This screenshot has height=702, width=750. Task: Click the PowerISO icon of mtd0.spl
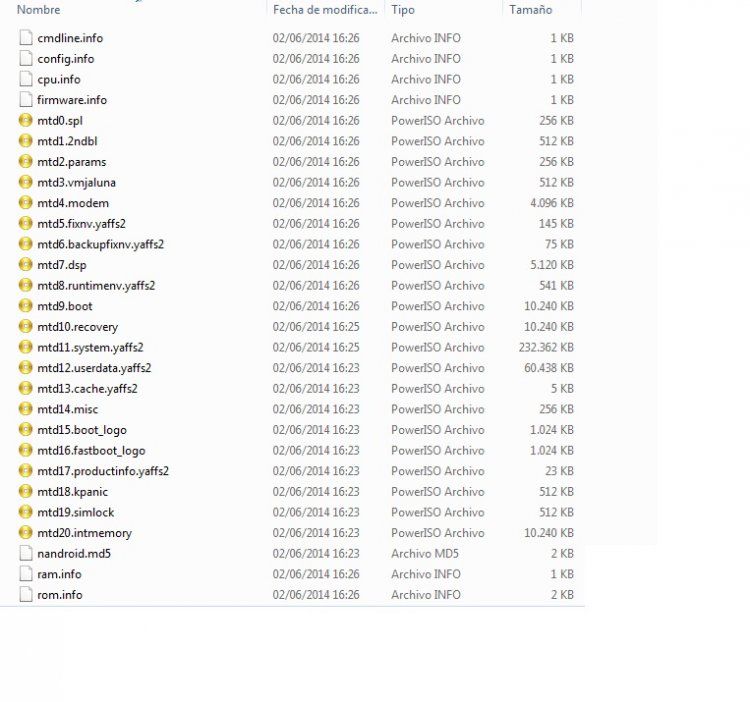[x=25, y=120]
